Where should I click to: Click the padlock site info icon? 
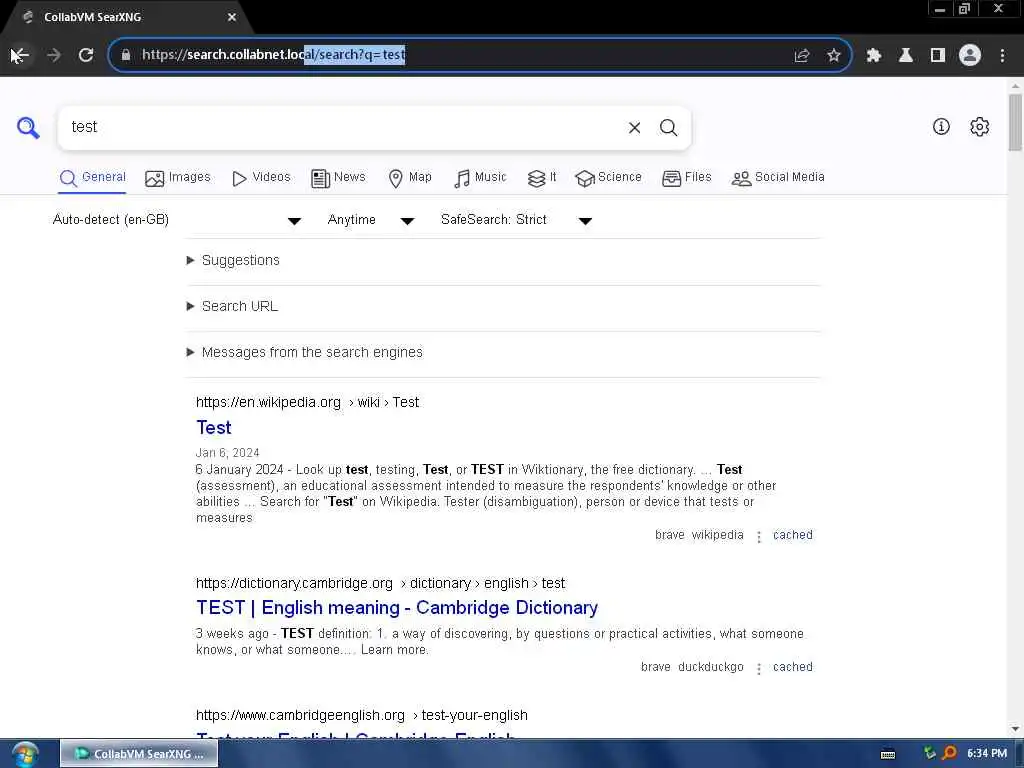pos(126,56)
